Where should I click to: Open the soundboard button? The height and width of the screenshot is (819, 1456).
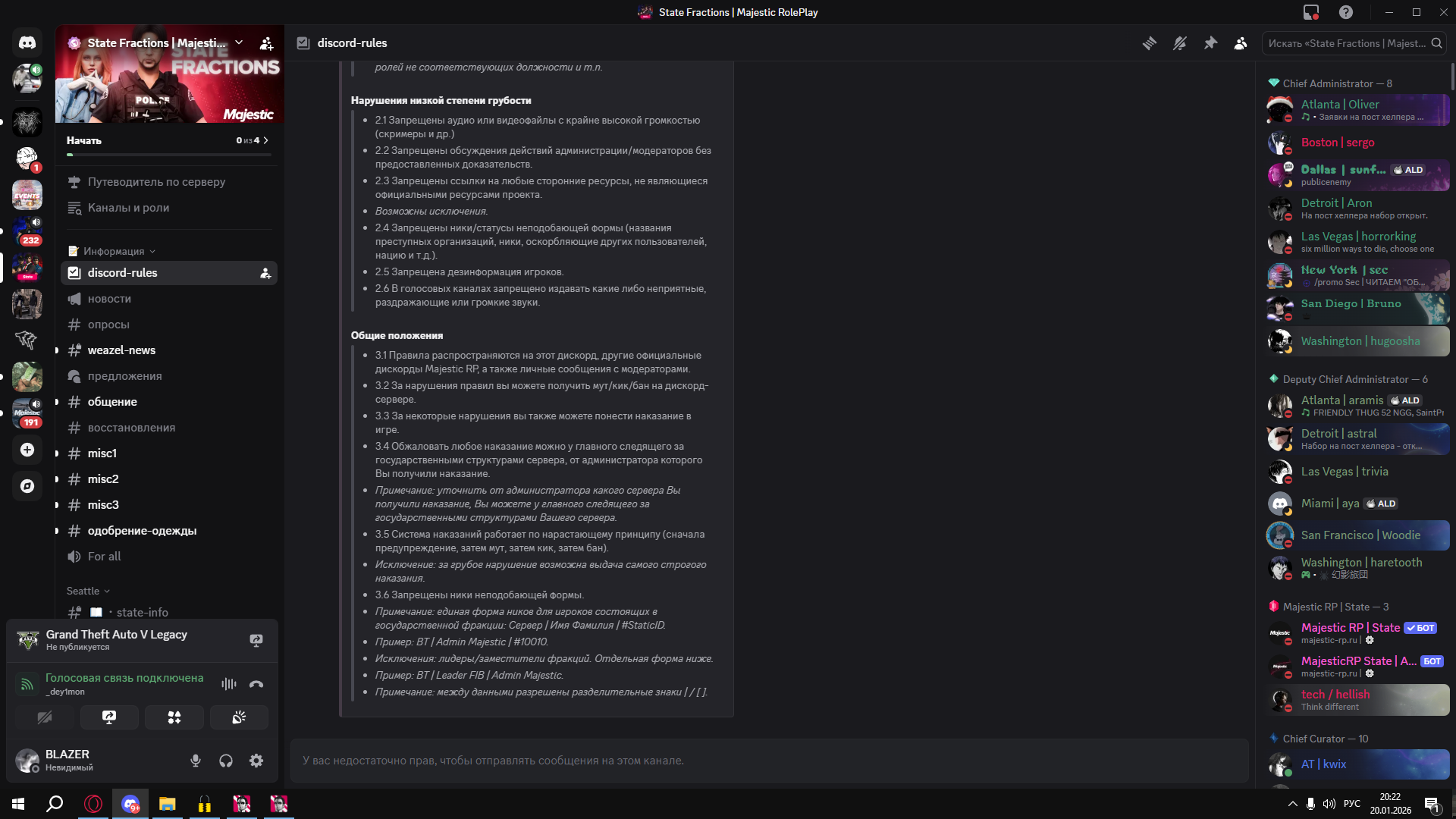(x=239, y=717)
